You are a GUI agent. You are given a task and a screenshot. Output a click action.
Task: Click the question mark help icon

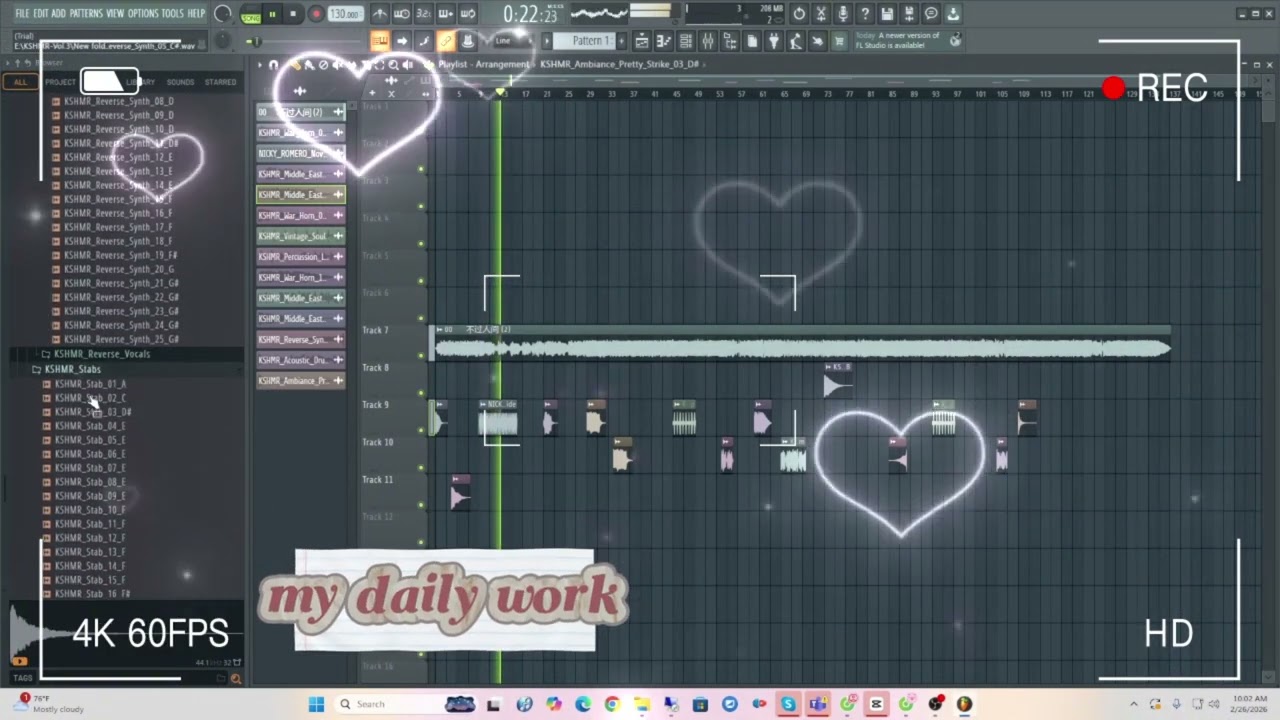point(865,14)
